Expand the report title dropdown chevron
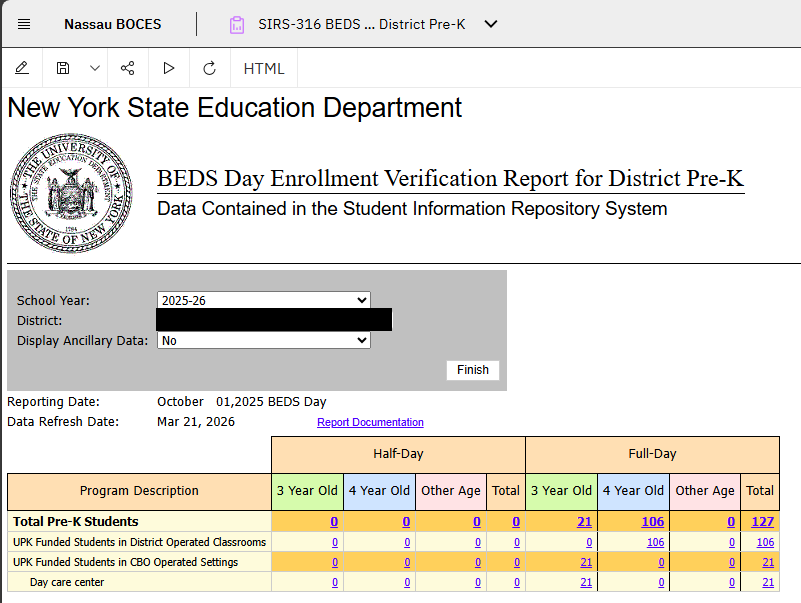 491,24
